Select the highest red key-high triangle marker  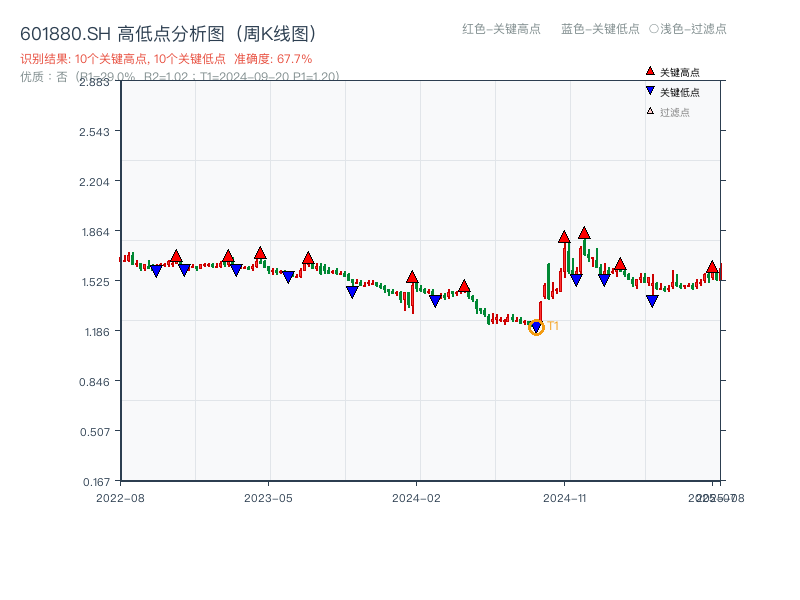click(584, 233)
